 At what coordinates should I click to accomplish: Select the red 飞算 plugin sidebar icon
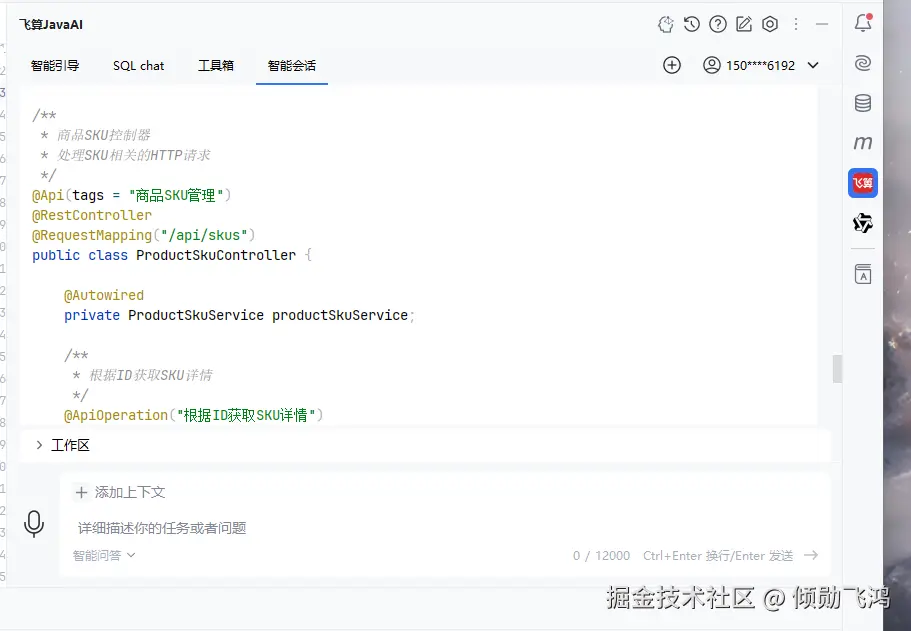pos(863,183)
